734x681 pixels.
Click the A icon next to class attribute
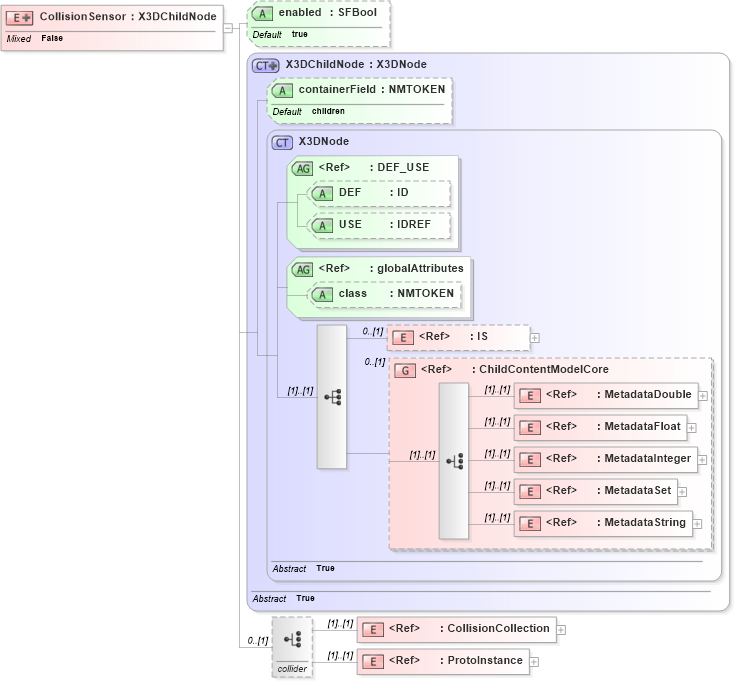tap(322, 295)
